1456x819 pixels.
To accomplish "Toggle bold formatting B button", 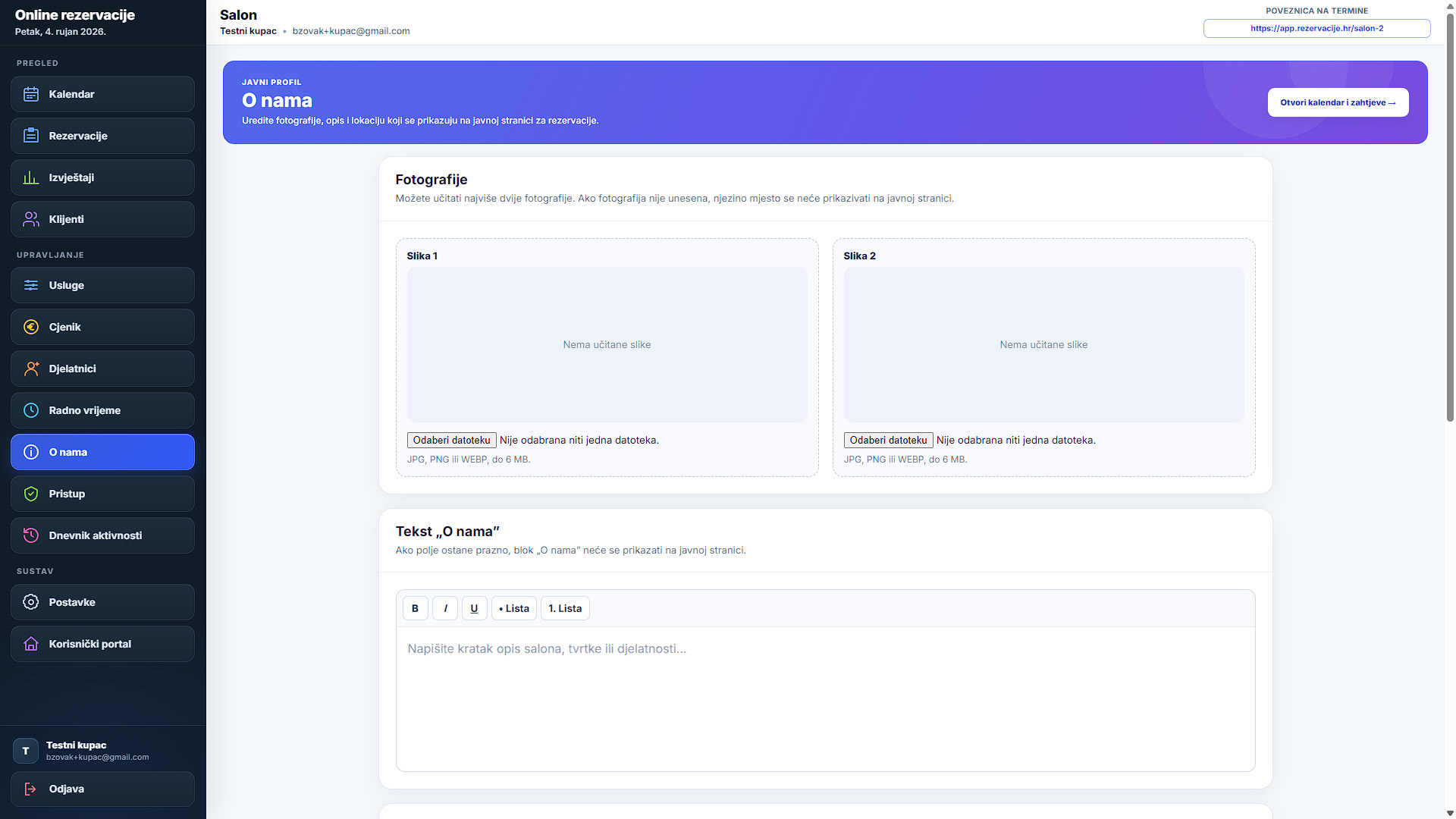I will point(415,608).
